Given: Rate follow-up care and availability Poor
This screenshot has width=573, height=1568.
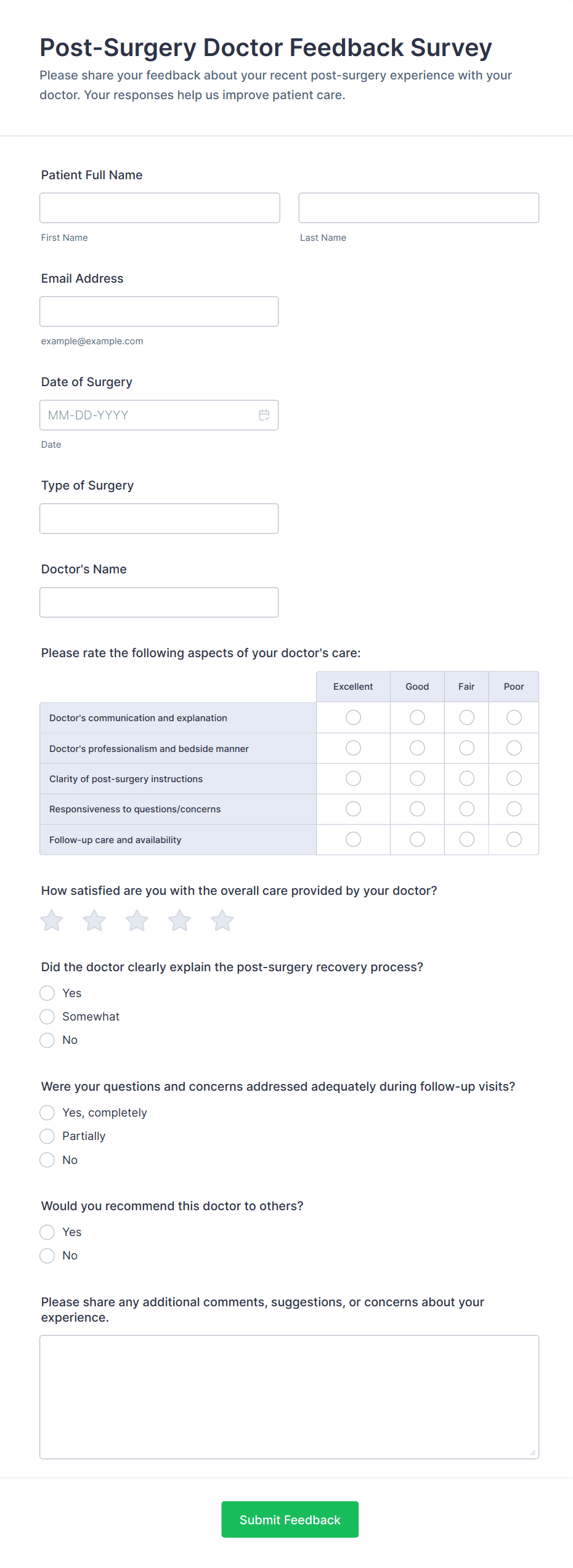Looking at the screenshot, I should tap(514, 839).
